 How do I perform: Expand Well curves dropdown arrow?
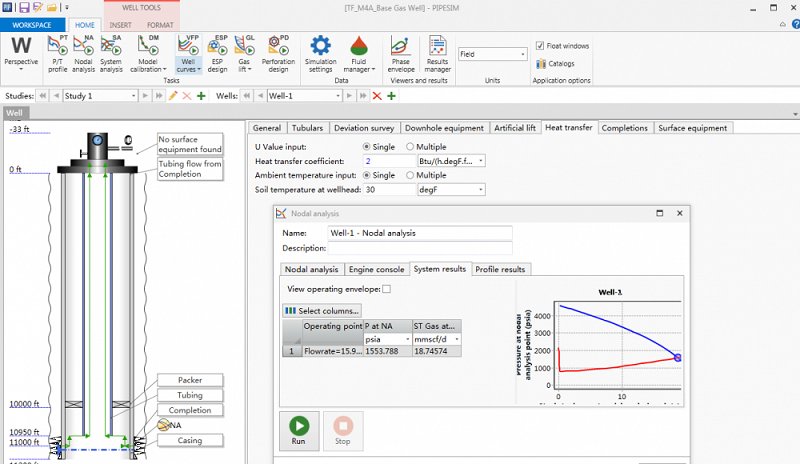coord(199,69)
